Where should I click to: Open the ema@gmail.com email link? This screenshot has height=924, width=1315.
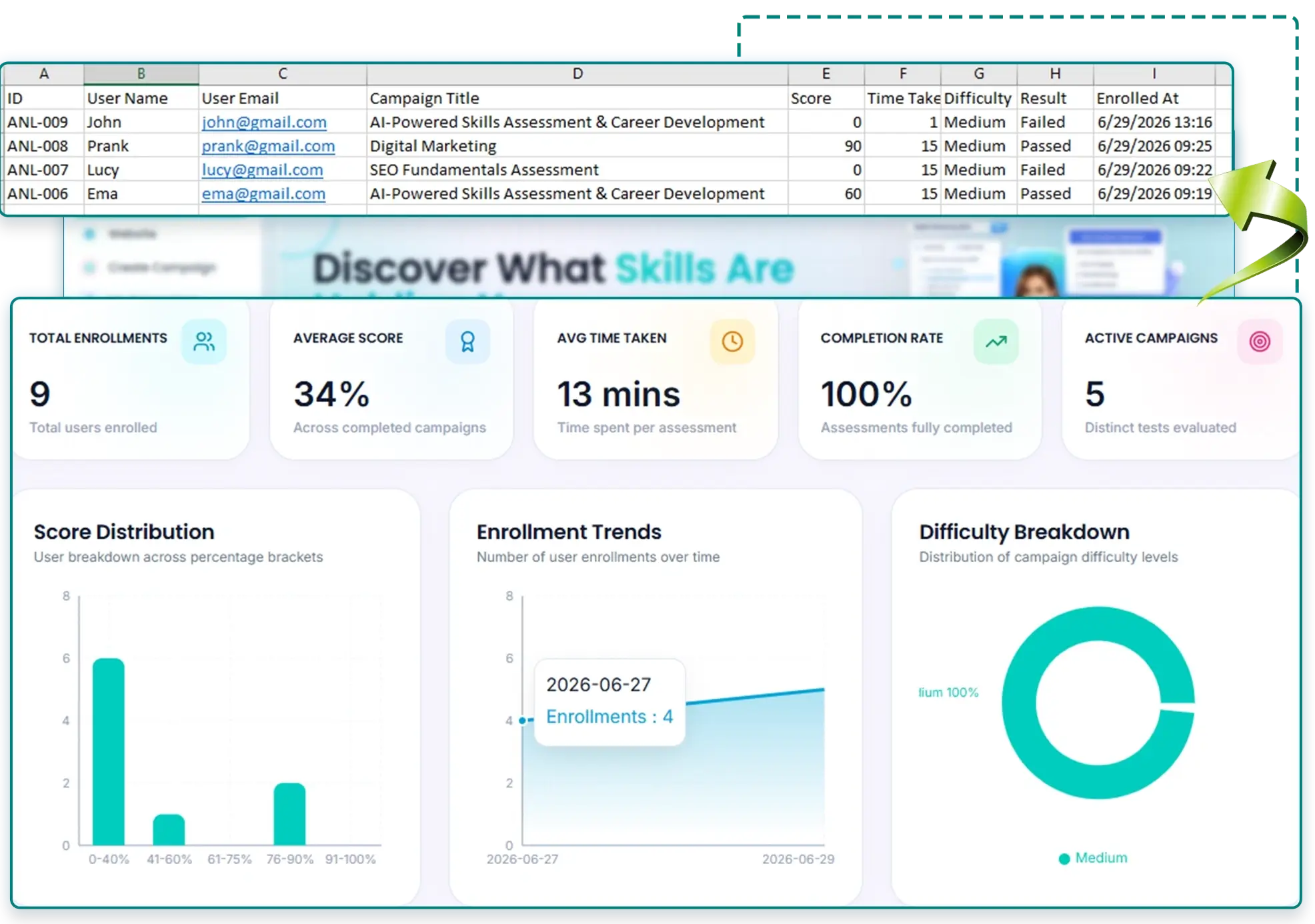pyautogui.click(x=263, y=194)
